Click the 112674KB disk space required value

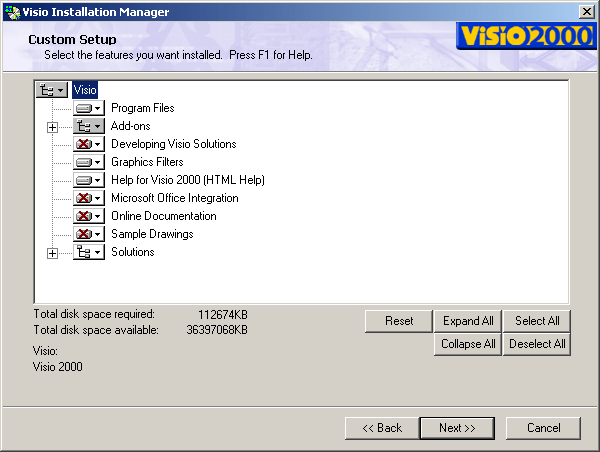click(x=223, y=315)
